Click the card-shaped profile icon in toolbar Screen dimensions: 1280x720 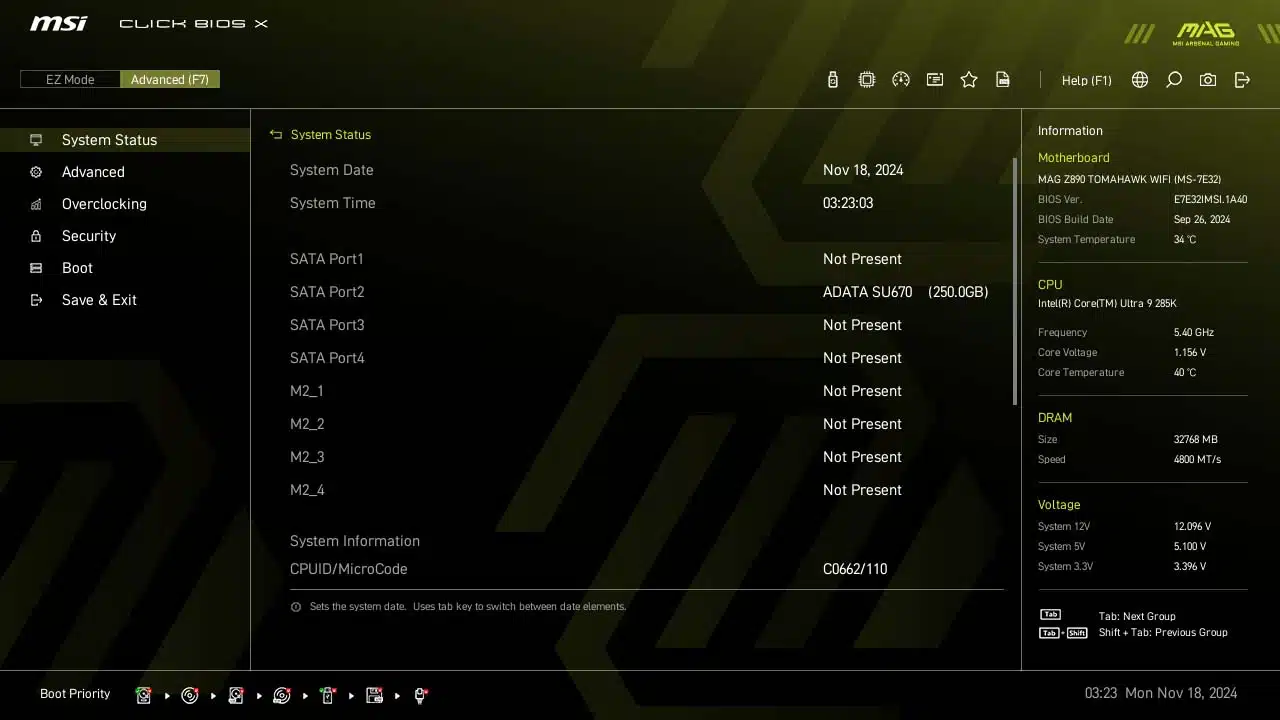pos(935,80)
